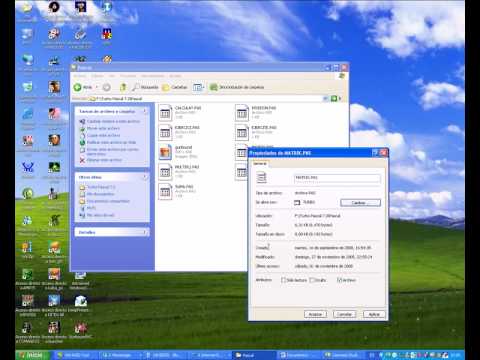Collapse the Otros sitios panel

pos(145,177)
